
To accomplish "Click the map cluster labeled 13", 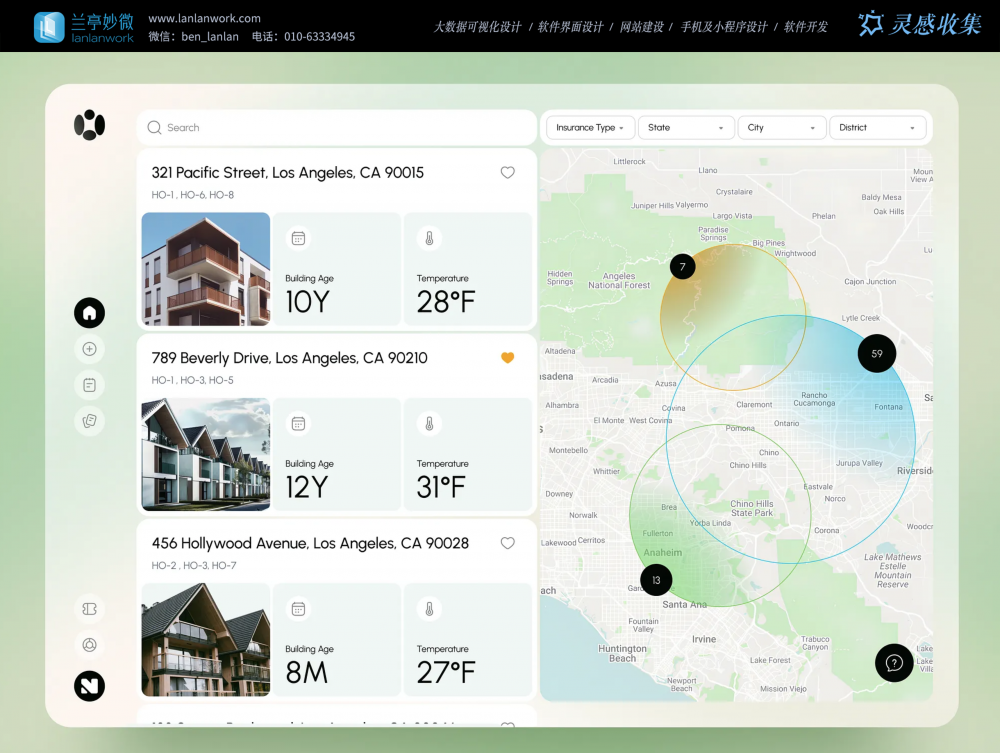I will tap(656, 580).
